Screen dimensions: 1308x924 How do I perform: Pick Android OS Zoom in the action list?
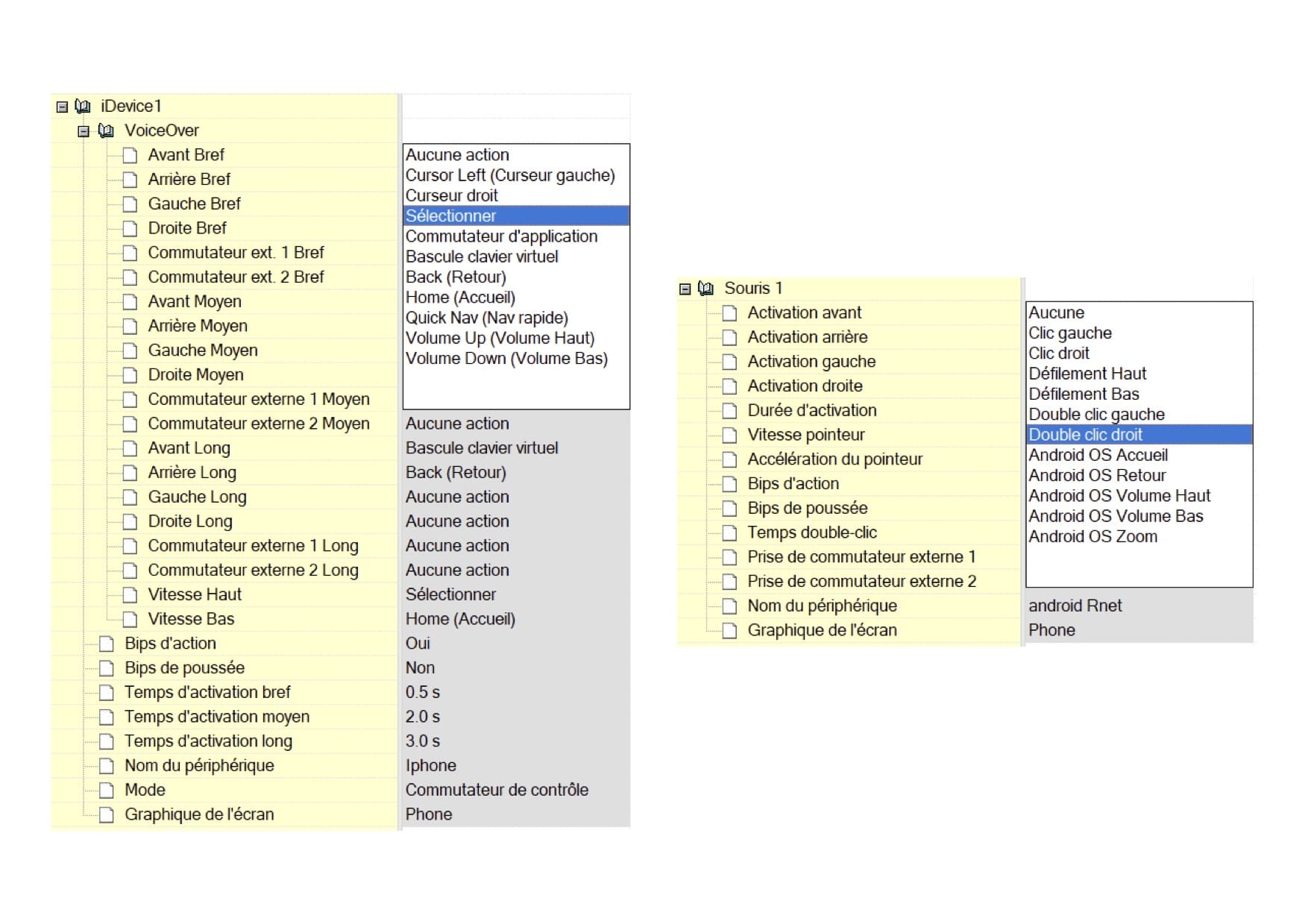click(x=1092, y=536)
